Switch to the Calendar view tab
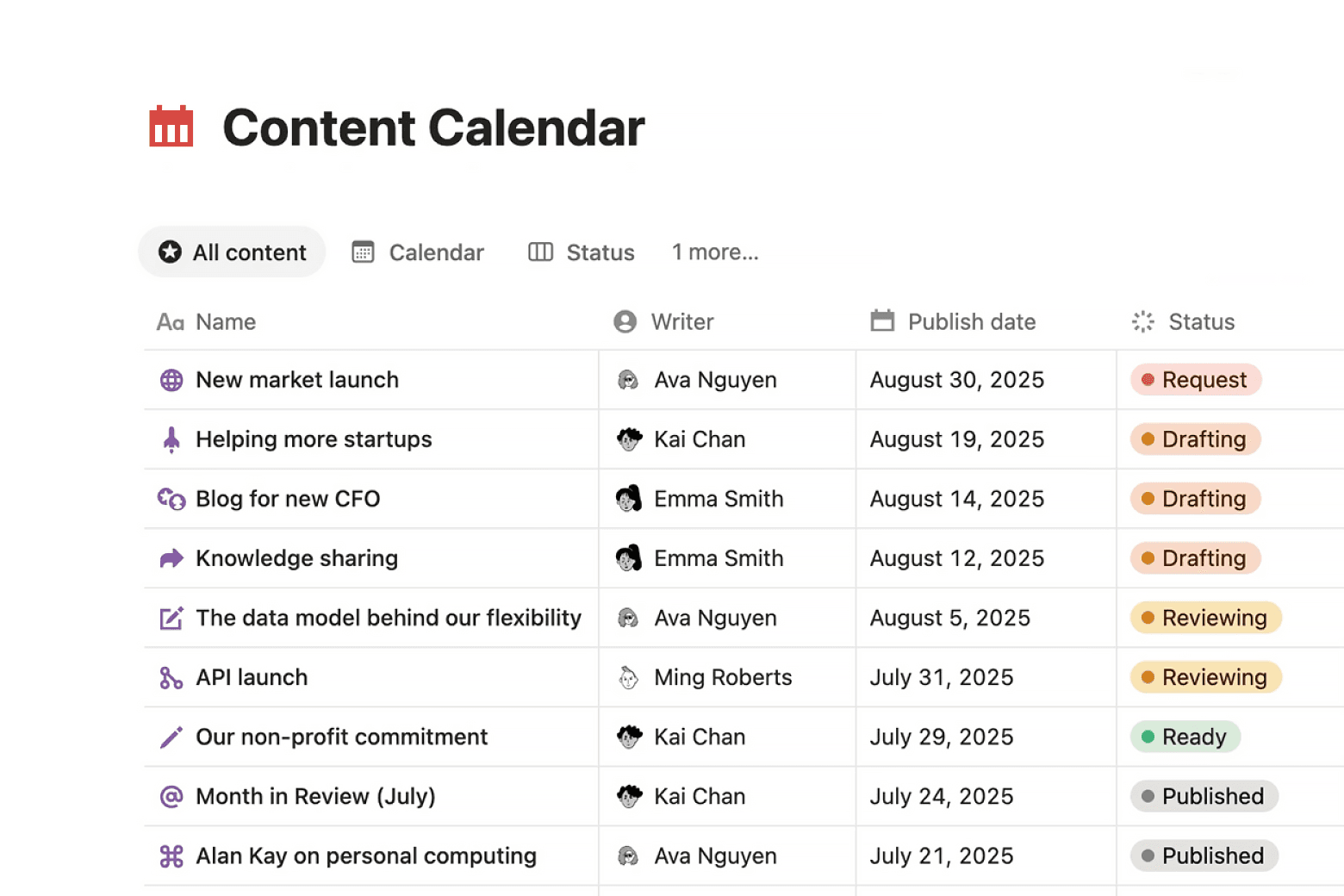Viewport: 1344px width, 896px height. 419,252
